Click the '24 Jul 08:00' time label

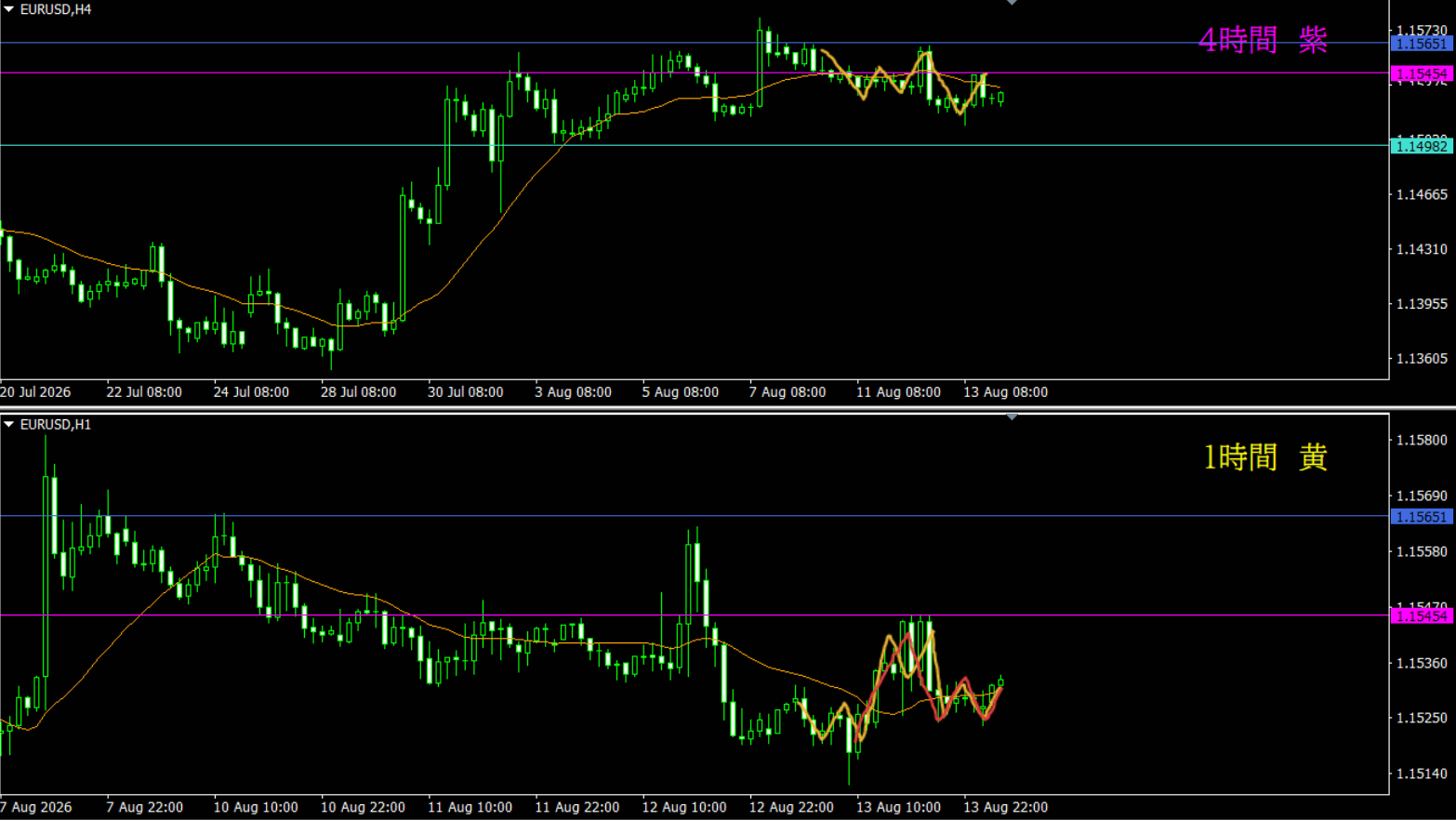tap(251, 392)
